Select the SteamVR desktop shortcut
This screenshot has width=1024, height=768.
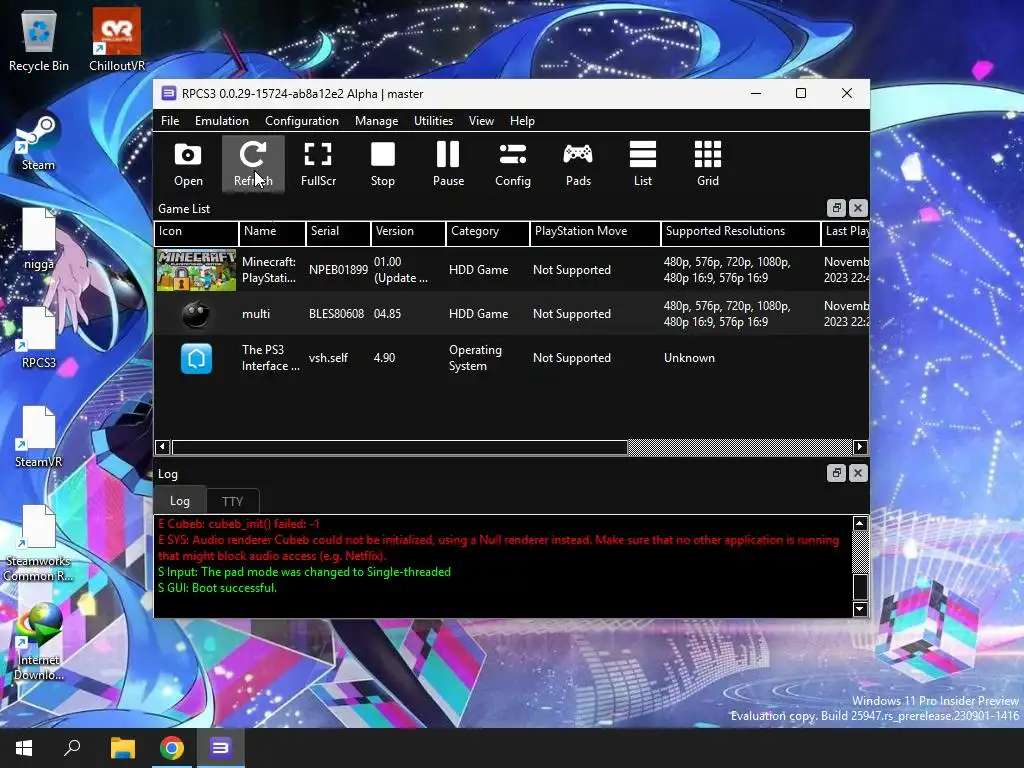pos(39,437)
